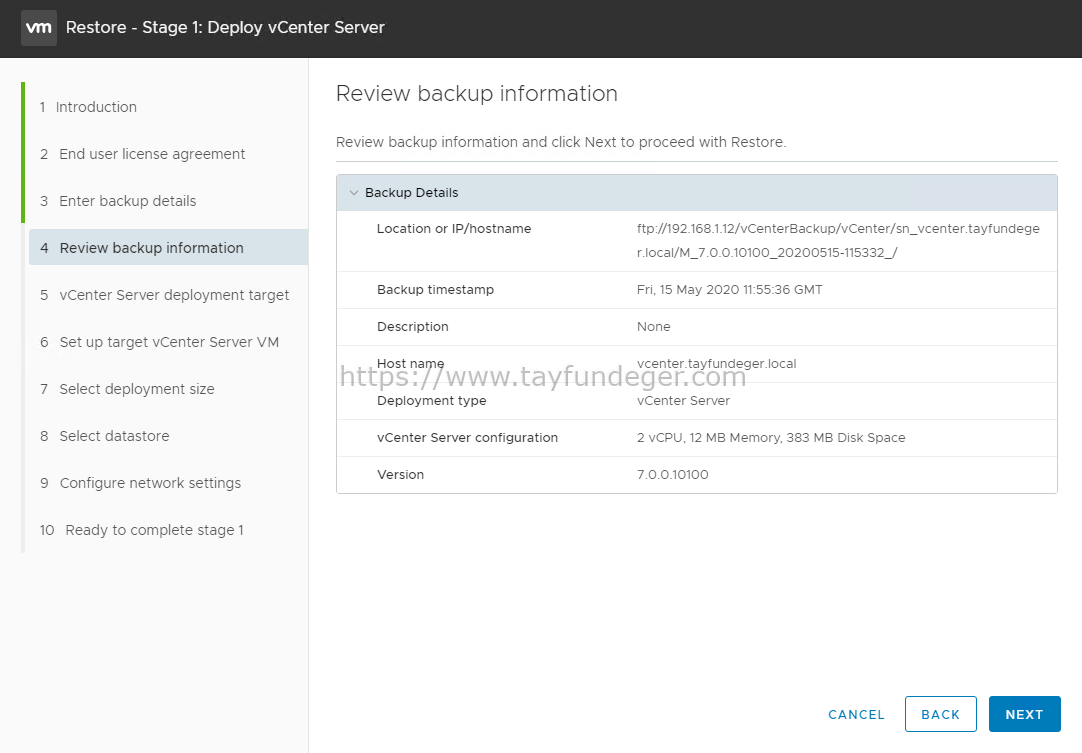1082x753 pixels.
Task: Click the VMware vm logo icon
Action: point(39,28)
